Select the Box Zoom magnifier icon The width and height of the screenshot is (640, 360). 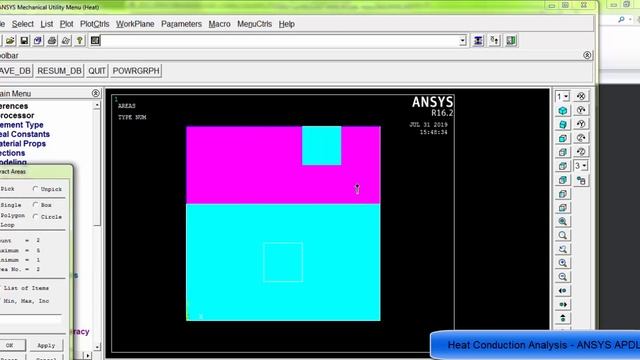[563, 236]
